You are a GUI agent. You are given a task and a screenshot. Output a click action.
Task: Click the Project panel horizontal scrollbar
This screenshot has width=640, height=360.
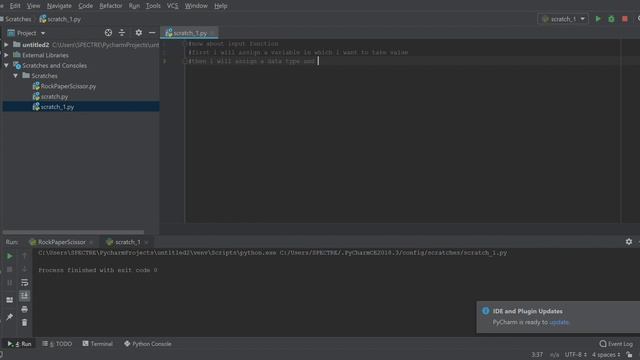pyautogui.click(x=73, y=232)
